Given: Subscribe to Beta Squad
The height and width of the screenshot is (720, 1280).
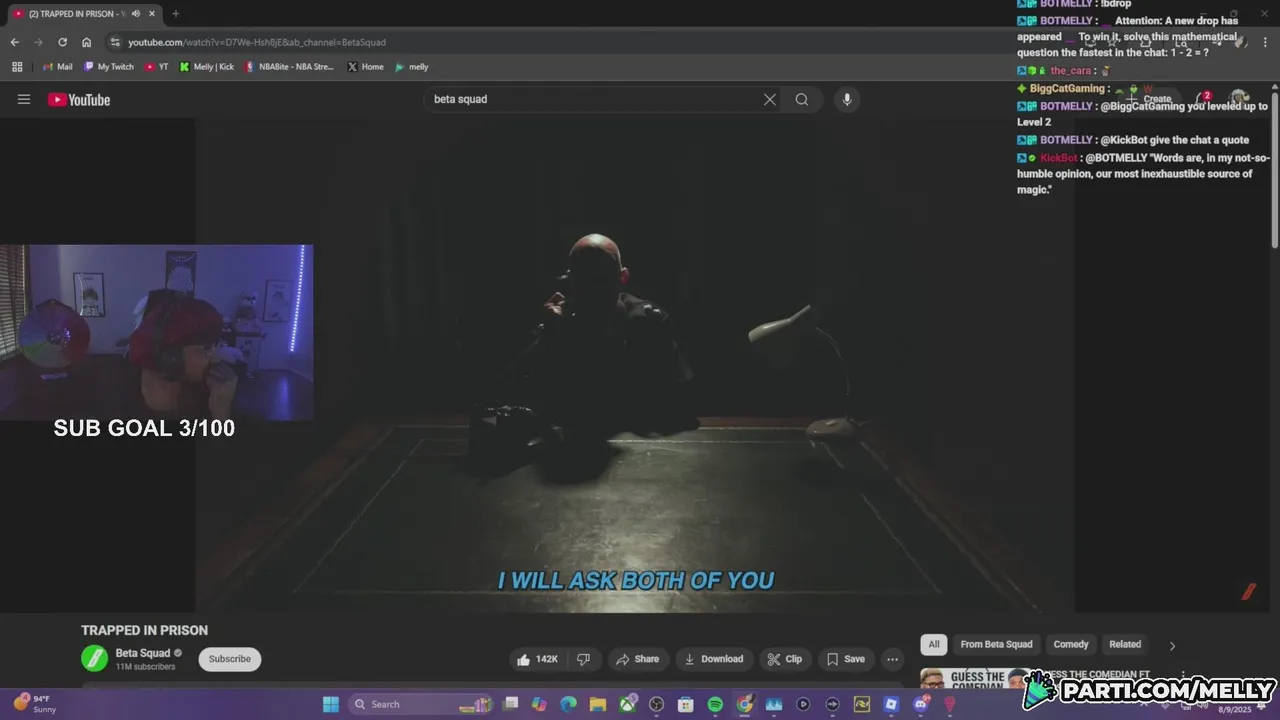Looking at the screenshot, I should [229, 659].
